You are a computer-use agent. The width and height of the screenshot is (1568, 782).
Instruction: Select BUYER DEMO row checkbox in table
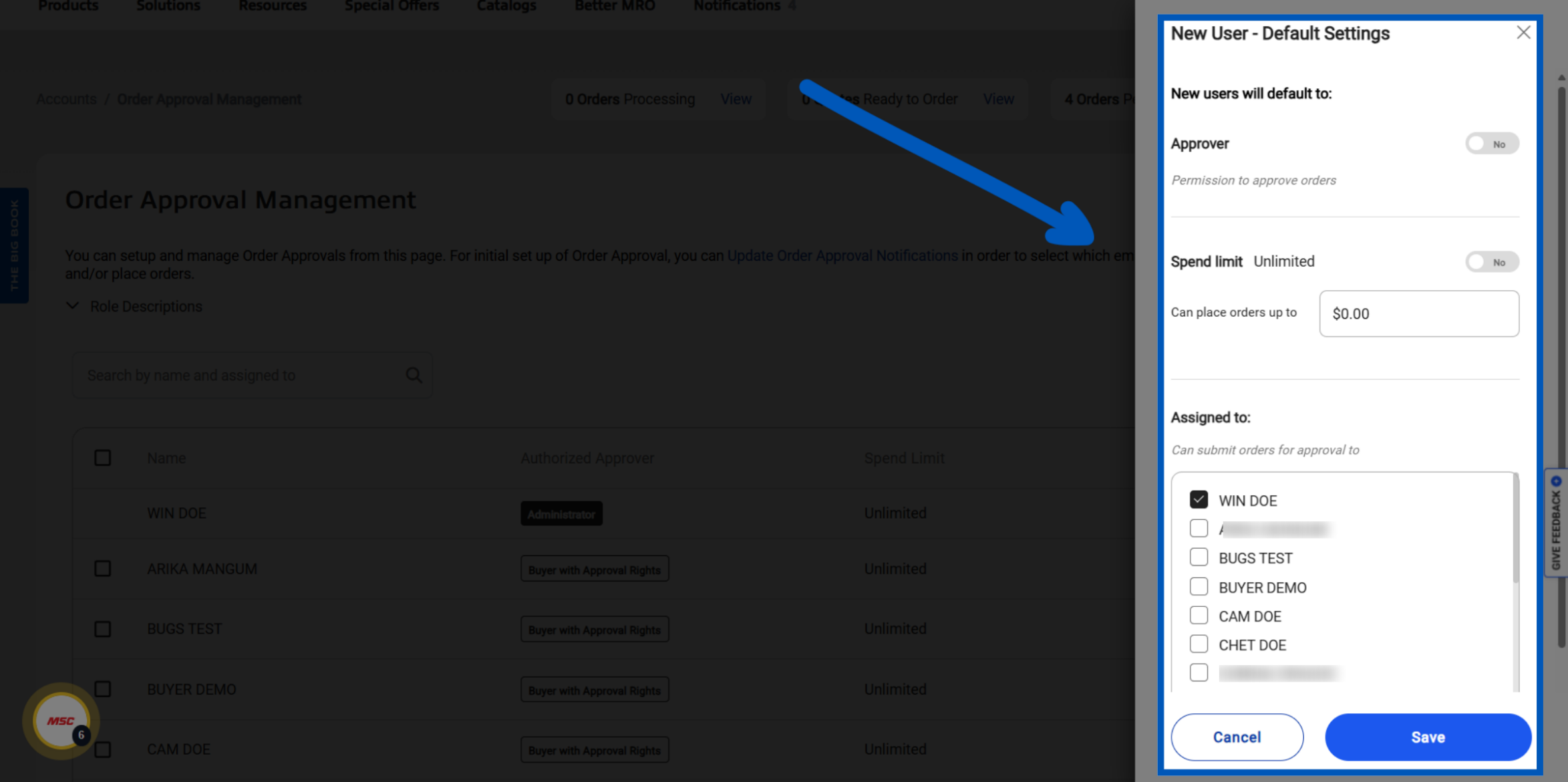click(x=102, y=689)
